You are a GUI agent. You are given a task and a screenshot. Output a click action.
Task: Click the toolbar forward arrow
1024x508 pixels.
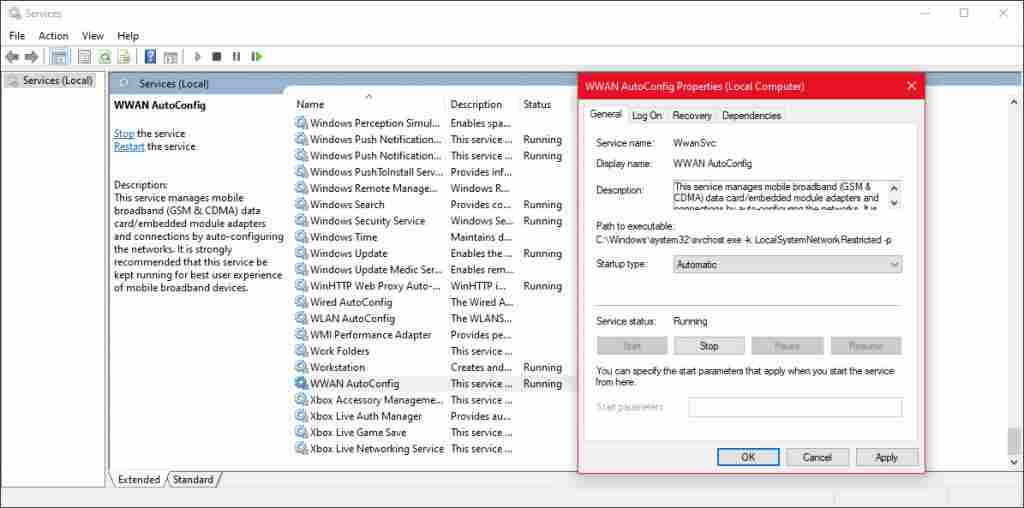pos(31,57)
